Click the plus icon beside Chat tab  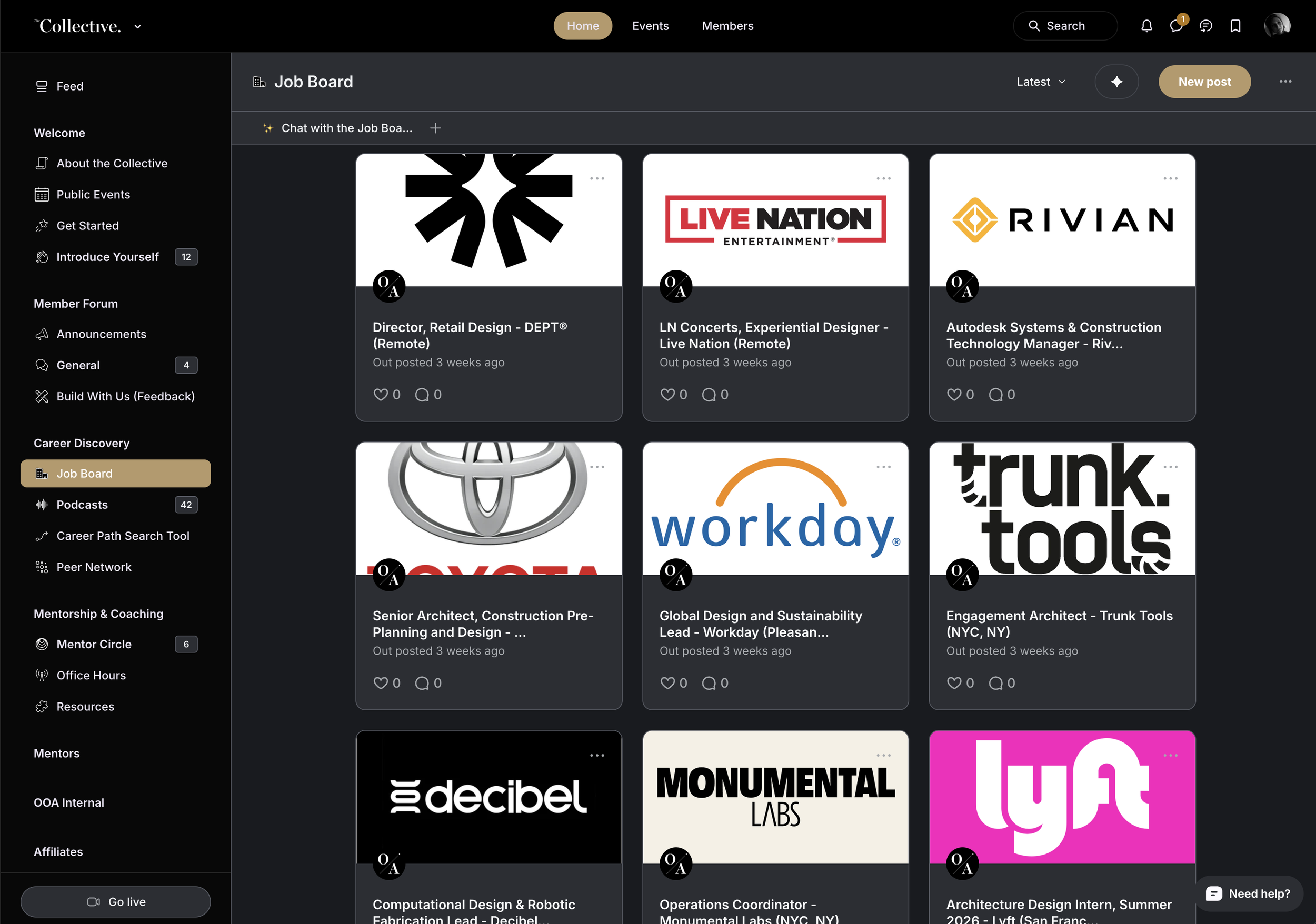click(435, 128)
